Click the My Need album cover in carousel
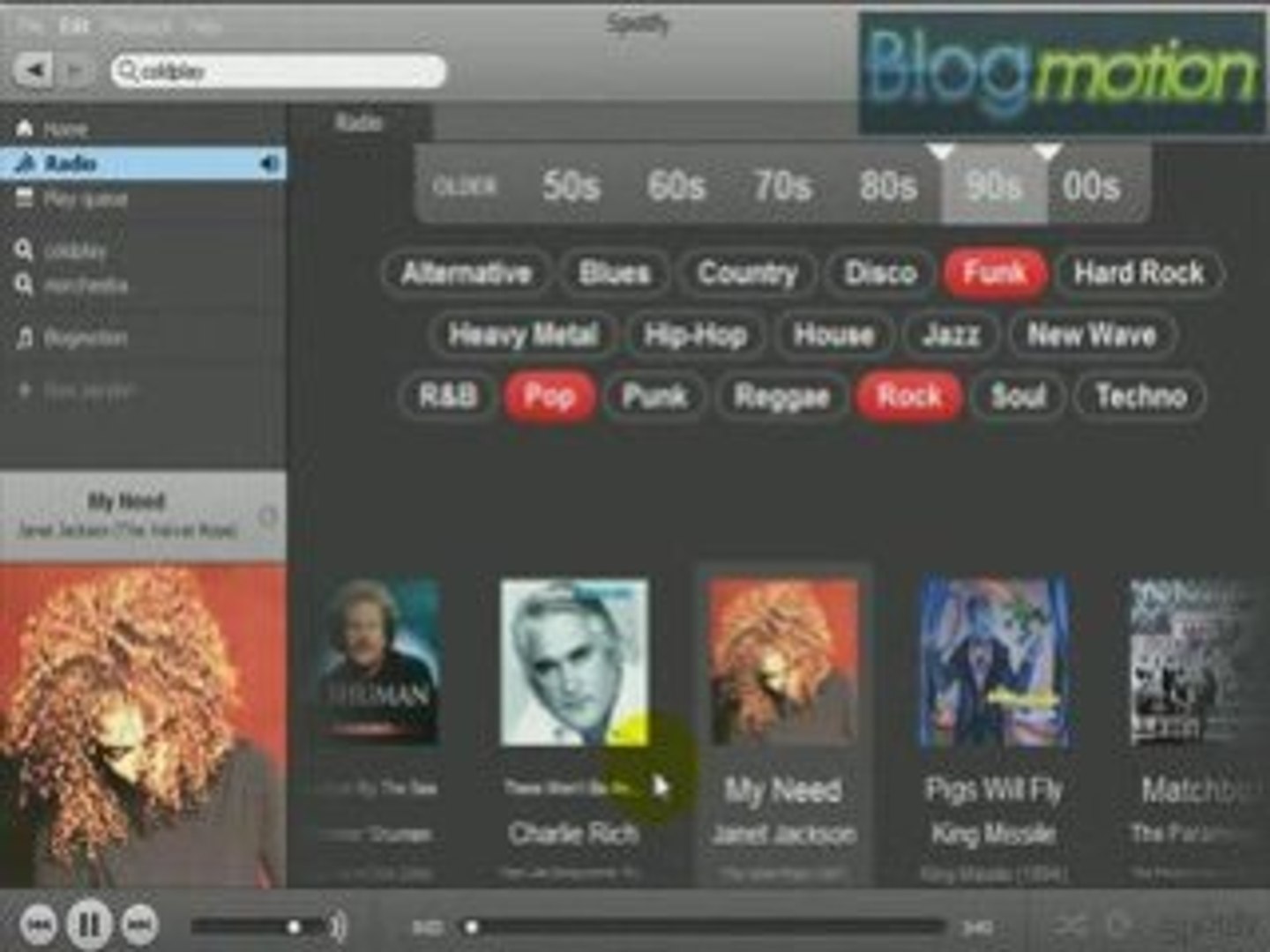This screenshot has width=1270, height=952. point(783,662)
